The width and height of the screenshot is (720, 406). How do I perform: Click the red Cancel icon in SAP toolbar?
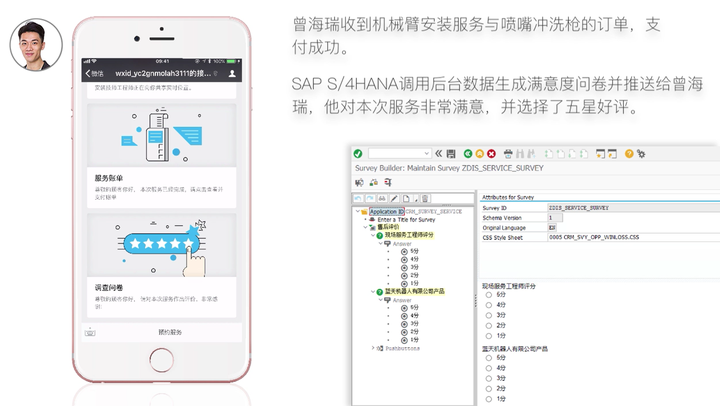491,153
